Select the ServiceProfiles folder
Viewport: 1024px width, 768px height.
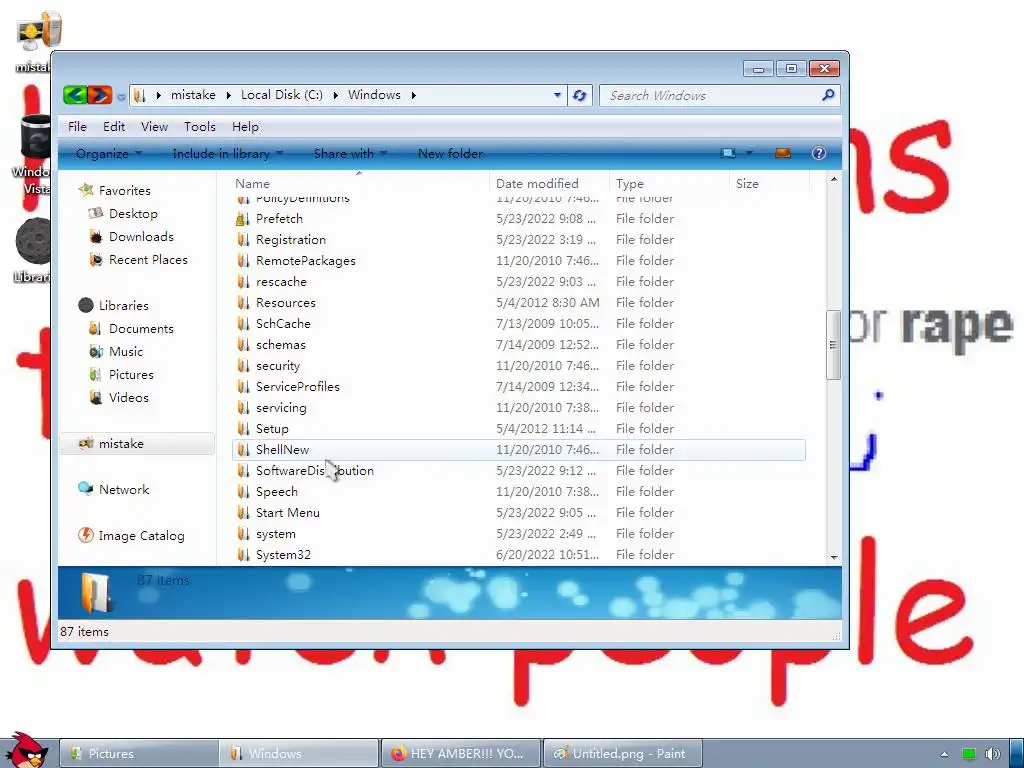tap(519, 387)
